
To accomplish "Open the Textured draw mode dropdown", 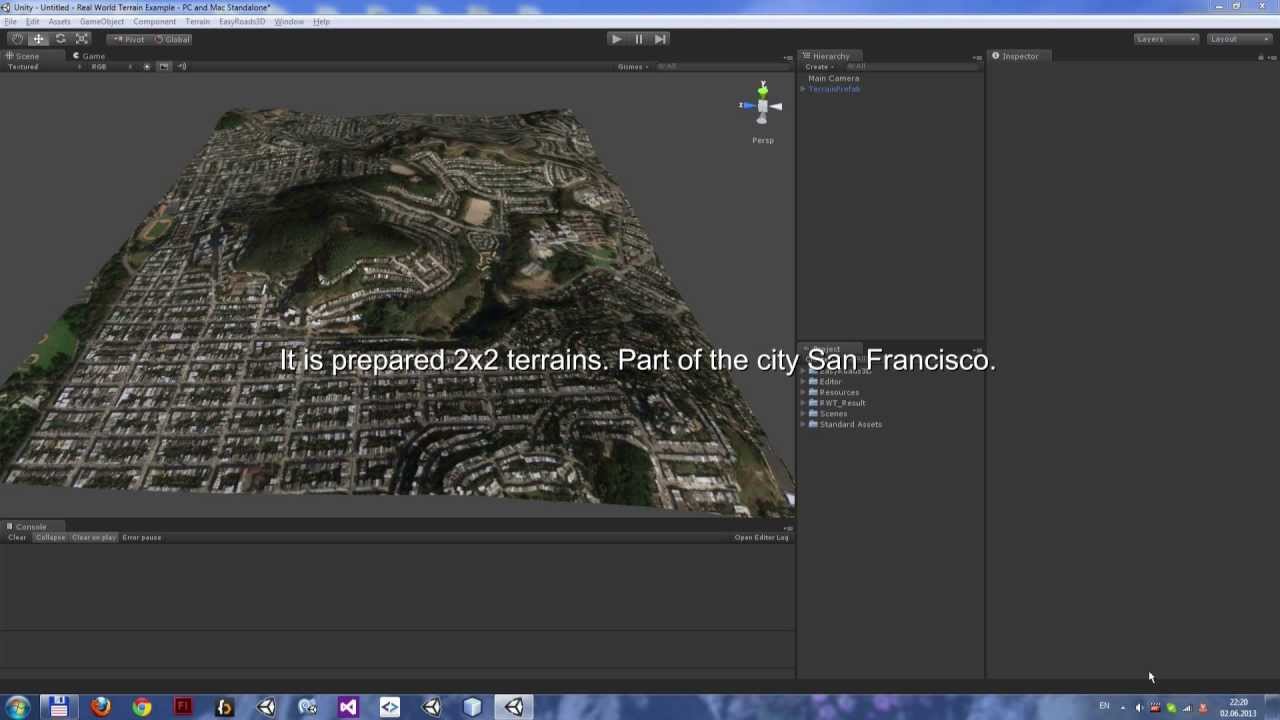I will pyautogui.click(x=42, y=67).
